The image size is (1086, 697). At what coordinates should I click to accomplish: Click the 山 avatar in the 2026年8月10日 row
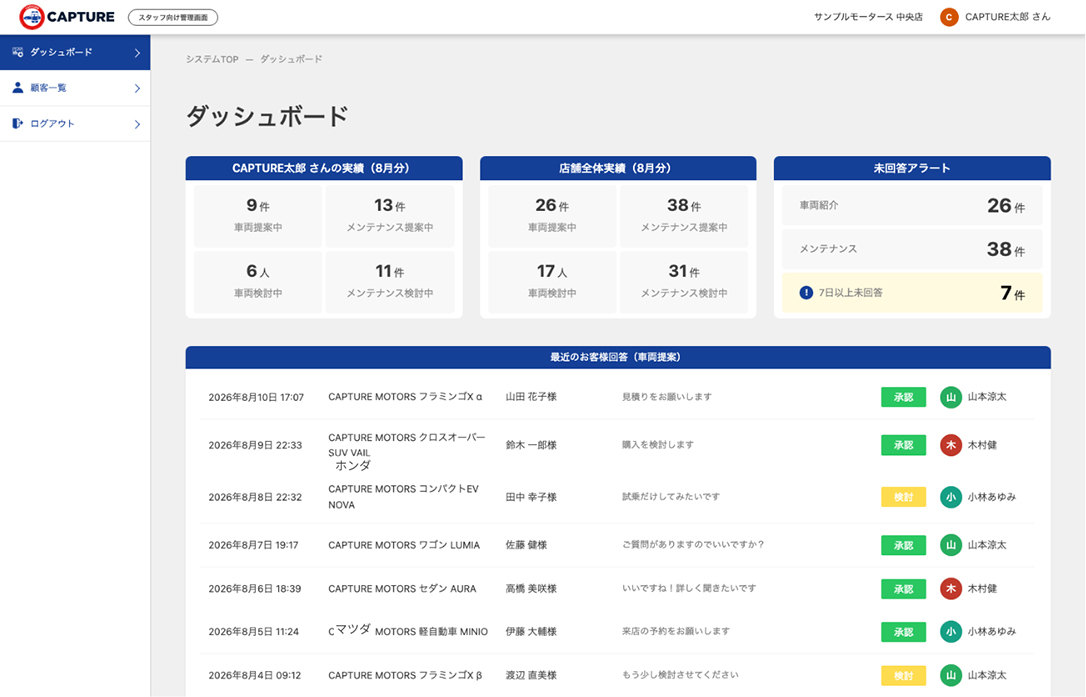click(x=951, y=397)
